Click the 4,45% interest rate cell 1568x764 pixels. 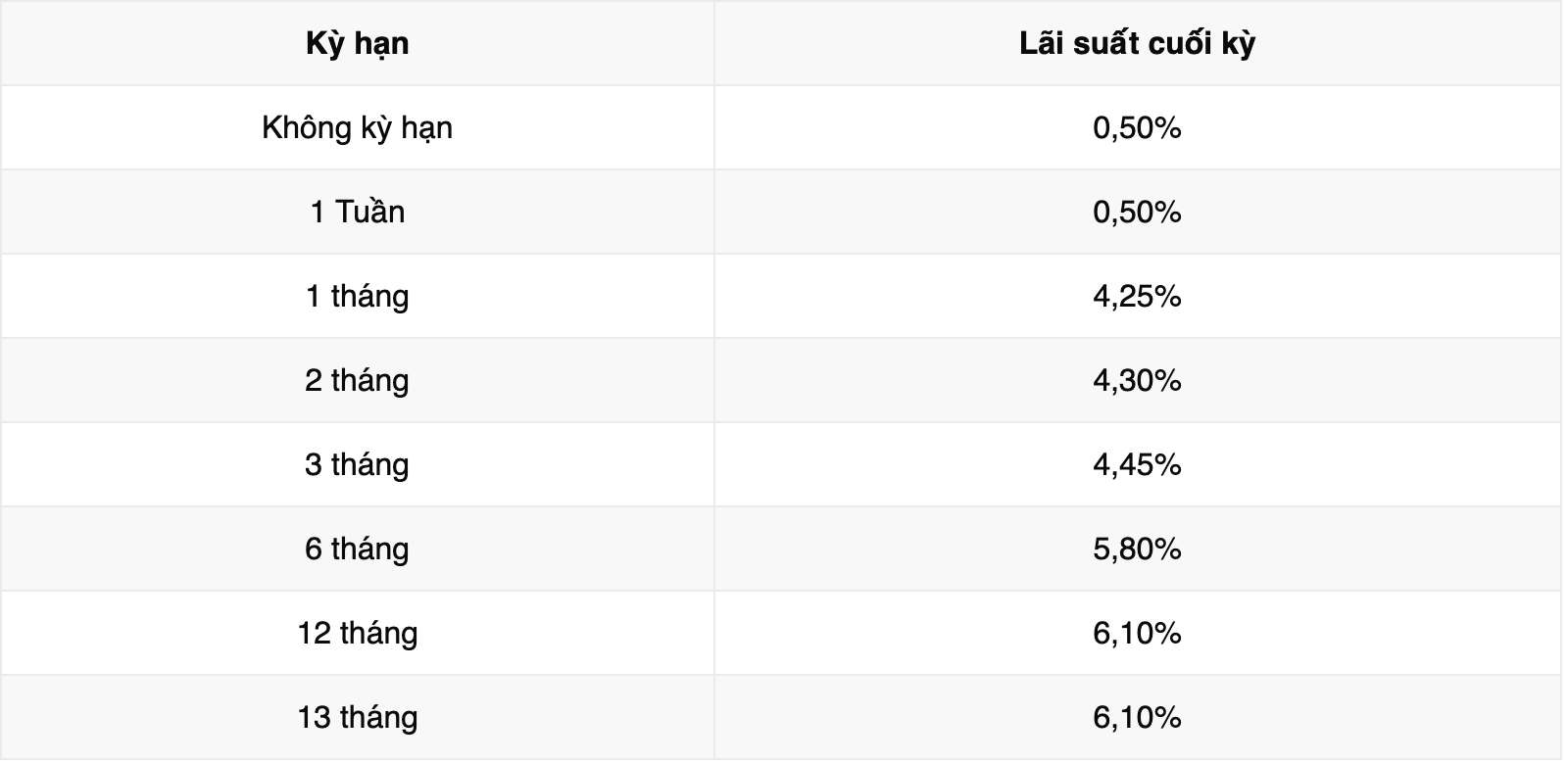[1137, 465]
